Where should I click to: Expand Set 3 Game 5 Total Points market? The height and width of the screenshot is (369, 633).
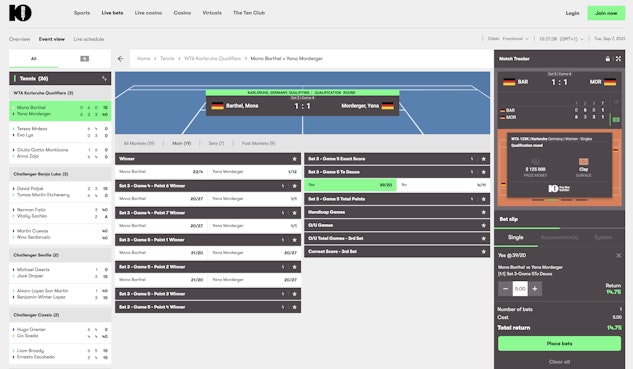tap(397, 199)
